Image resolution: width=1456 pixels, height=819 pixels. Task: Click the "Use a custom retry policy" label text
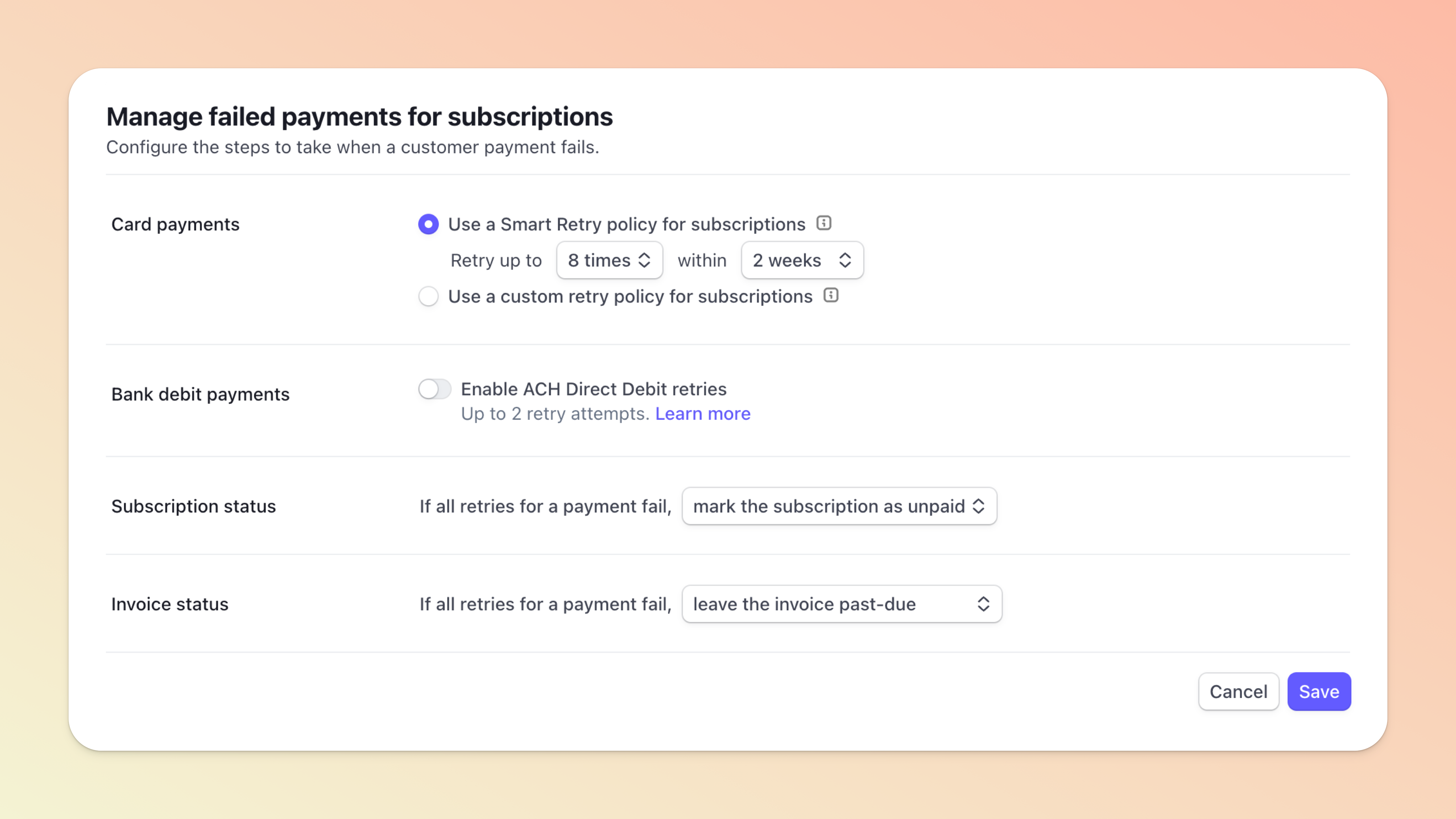[630, 296]
